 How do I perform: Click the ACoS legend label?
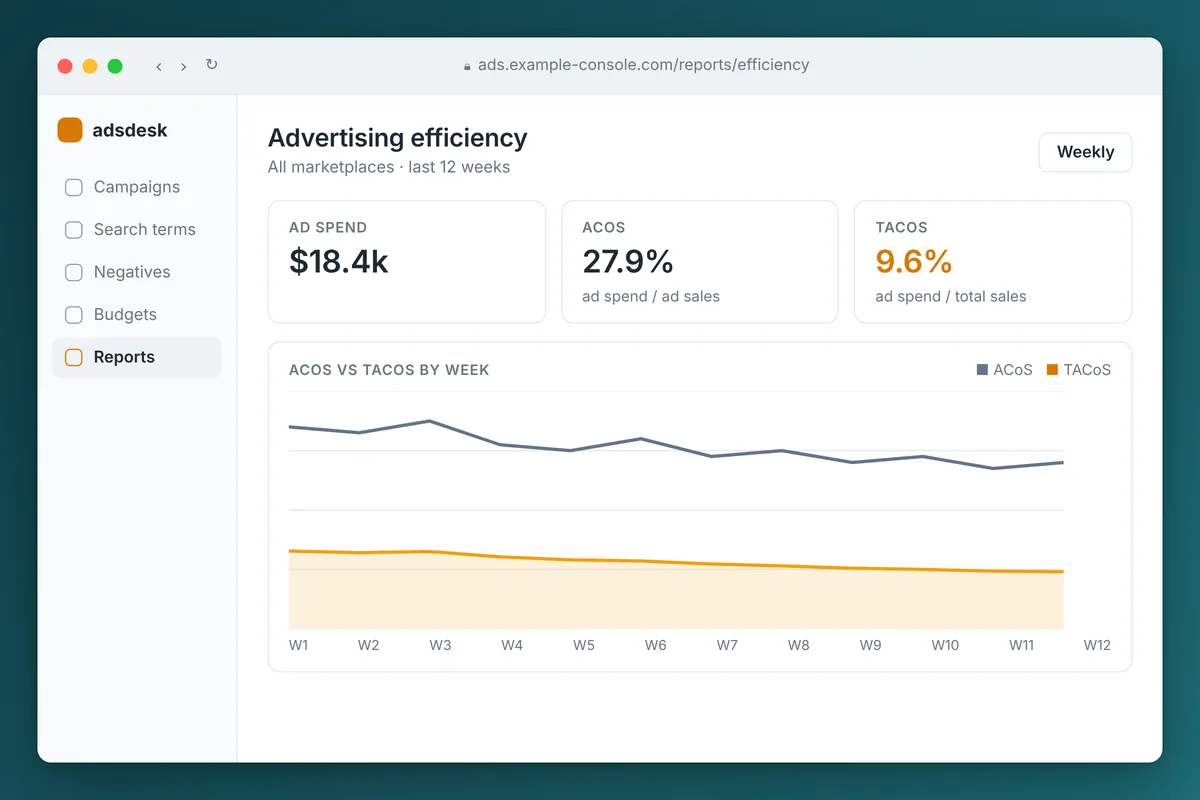tap(1012, 370)
